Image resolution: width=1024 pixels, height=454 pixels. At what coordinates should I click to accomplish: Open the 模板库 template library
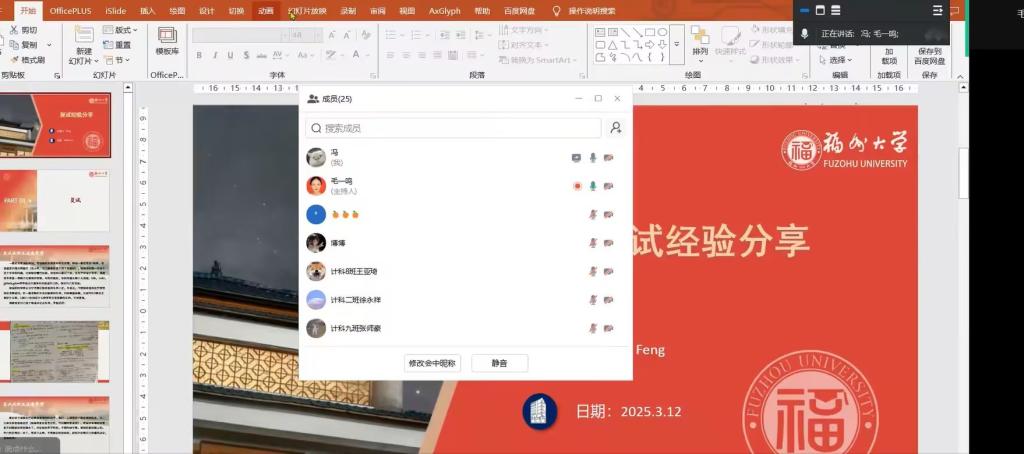(167, 38)
